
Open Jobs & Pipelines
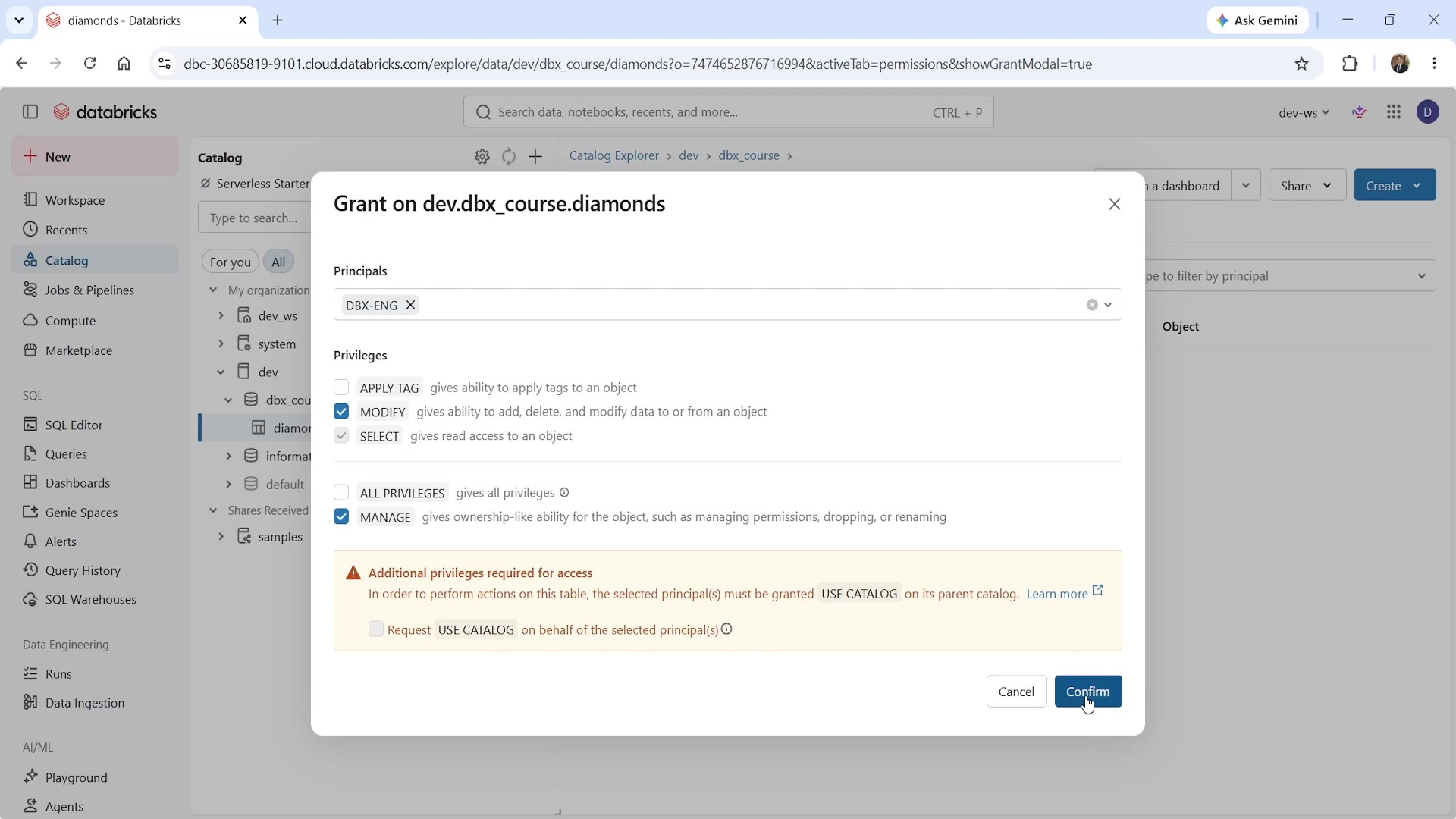[95, 290]
